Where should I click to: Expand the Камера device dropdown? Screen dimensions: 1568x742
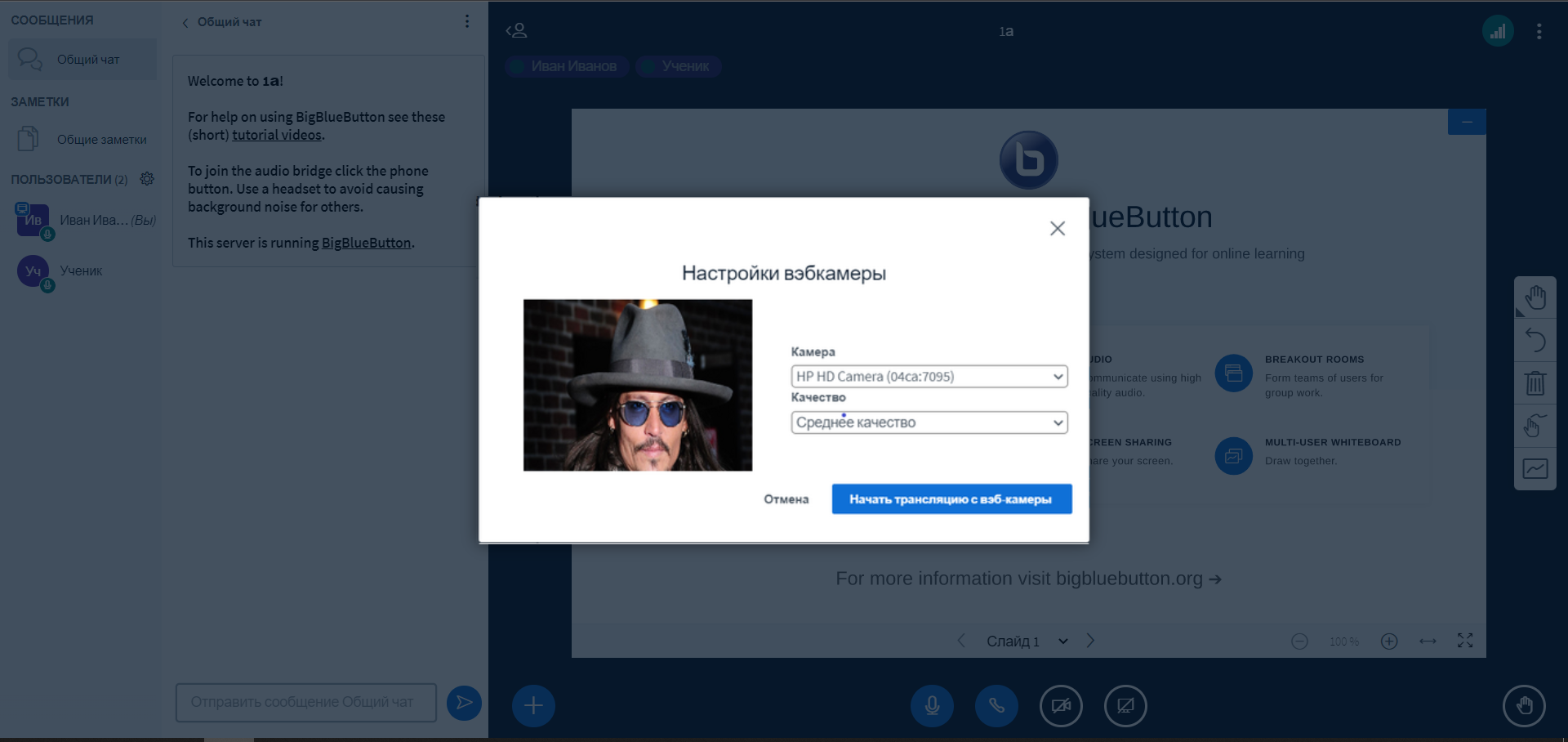click(929, 377)
